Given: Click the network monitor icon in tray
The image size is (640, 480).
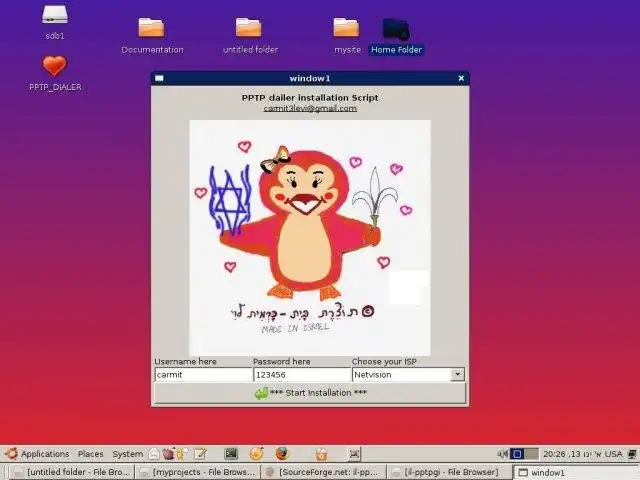Looking at the screenshot, I should [633, 454].
